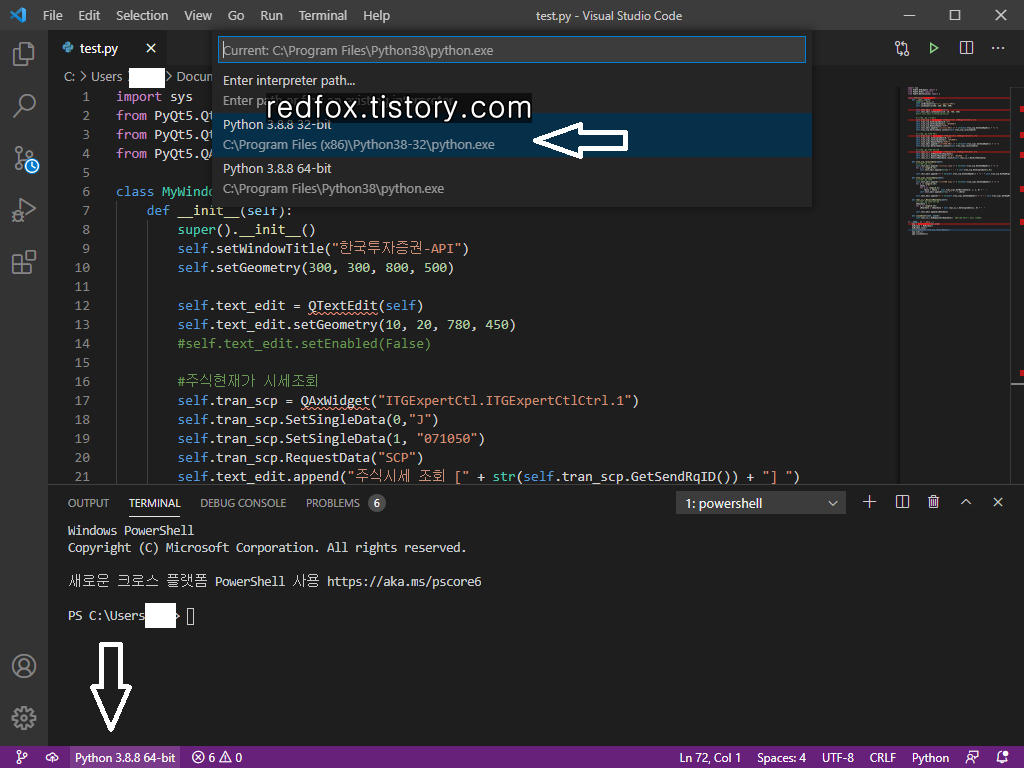Image resolution: width=1024 pixels, height=768 pixels.
Task: Open notifications bell in status bar
Action: (1002, 758)
